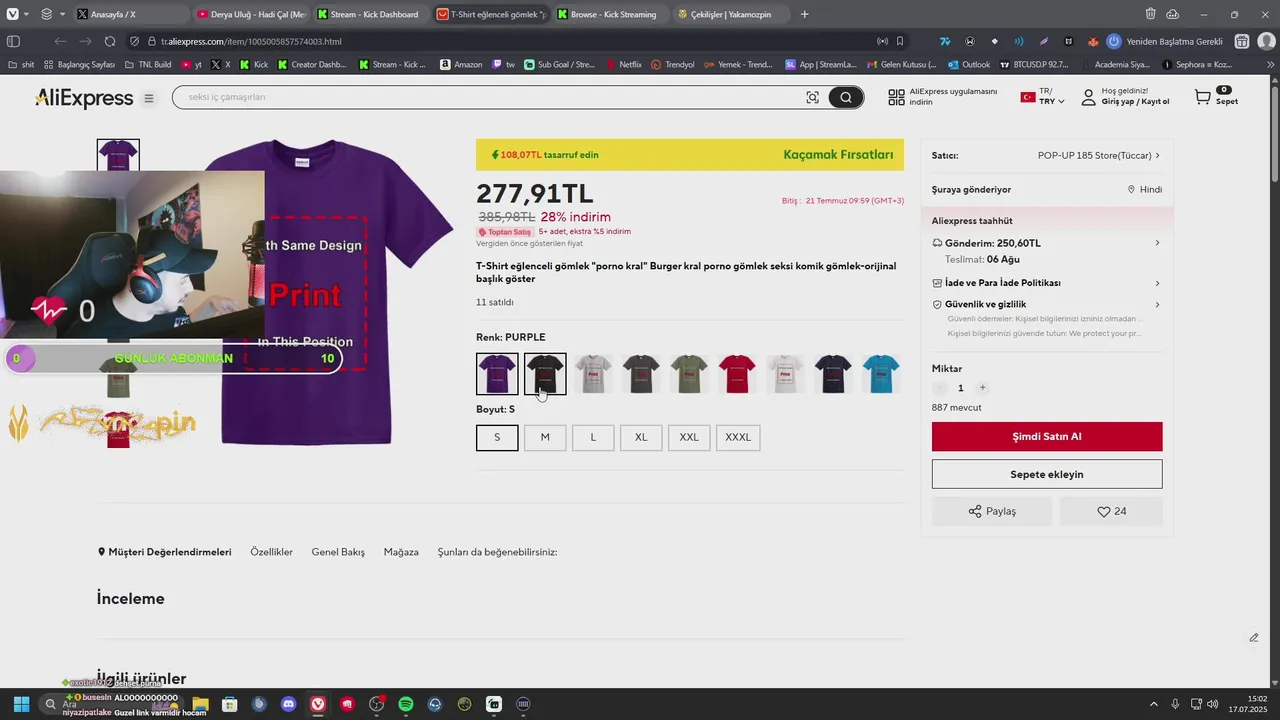Jump to Özellikler section
This screenshot has height=720, width=1280.
[x=272, y=552]
